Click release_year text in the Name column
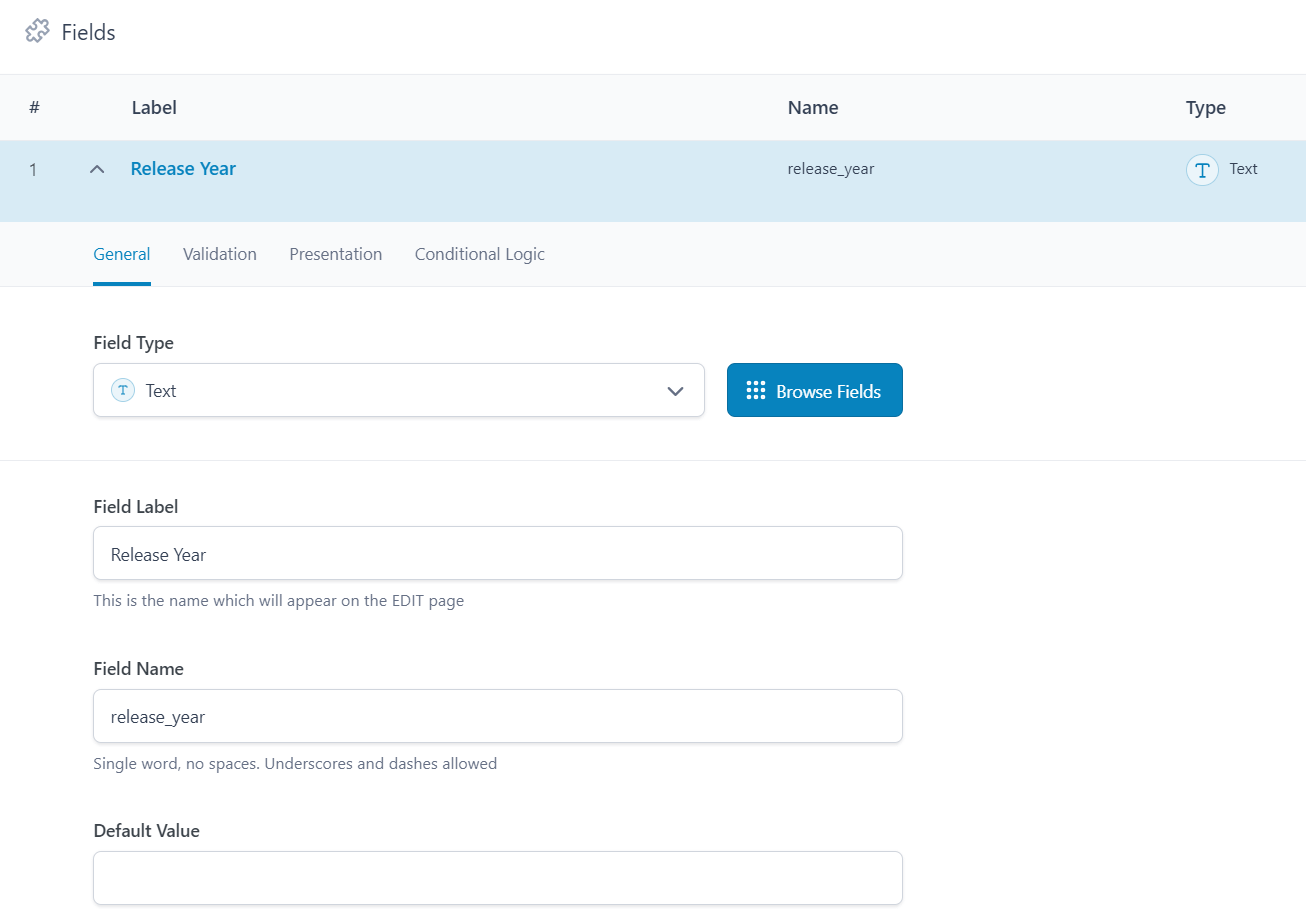 [x=831, y=169]
